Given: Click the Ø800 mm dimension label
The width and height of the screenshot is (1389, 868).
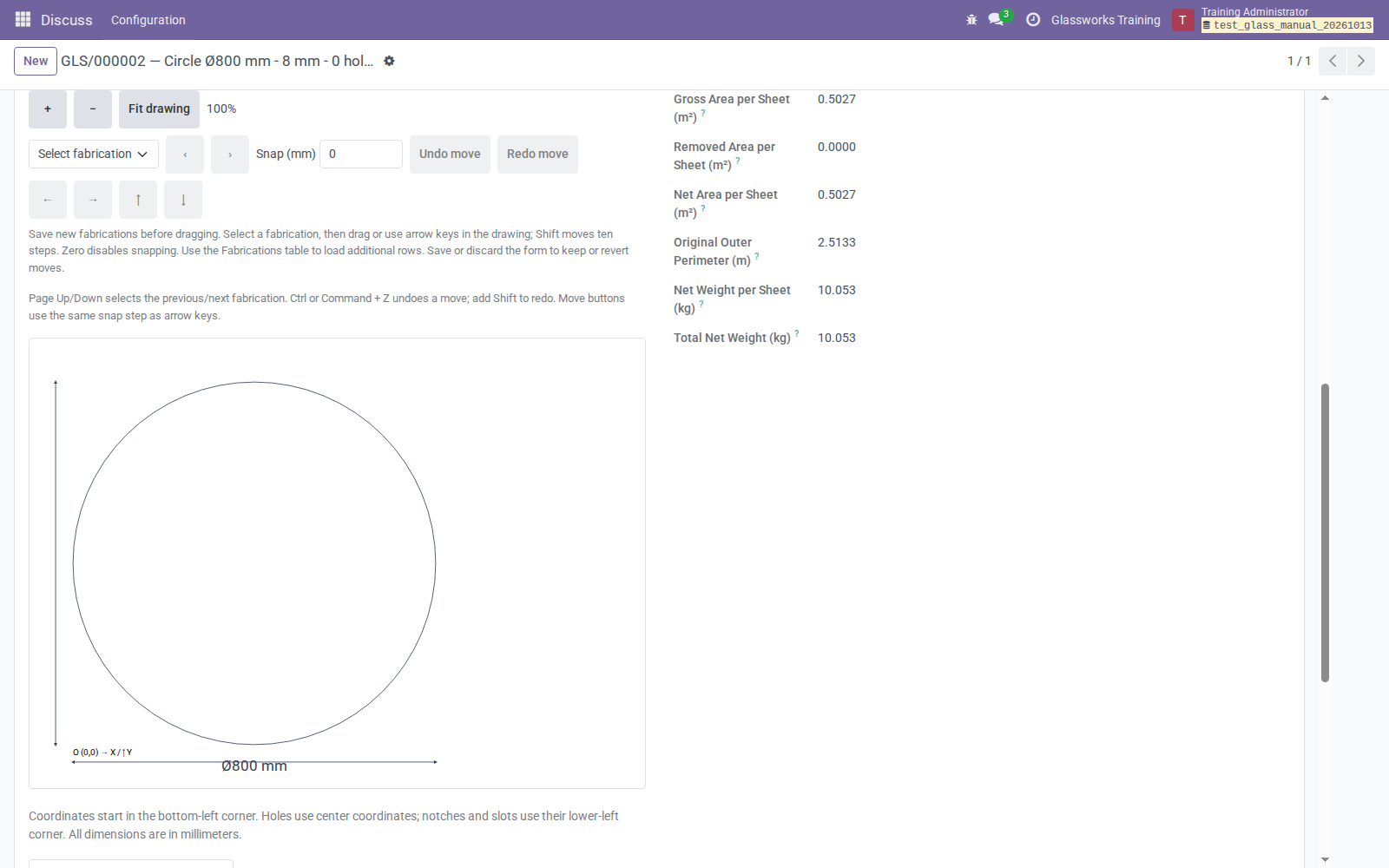Looking at the screenshot, I should 254,766.
